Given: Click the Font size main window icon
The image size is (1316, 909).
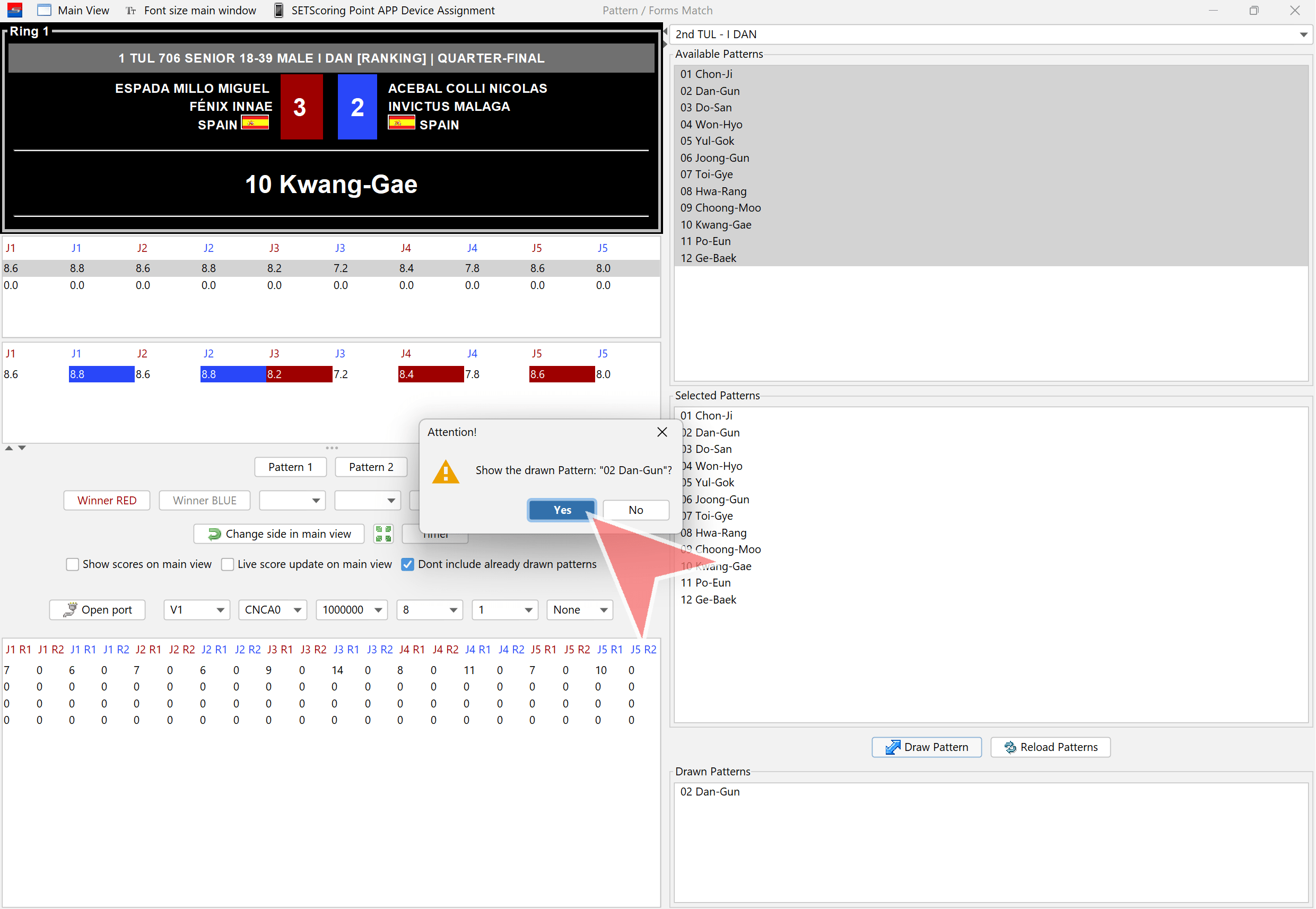Looking at the screenshot, I should (131, 10).
